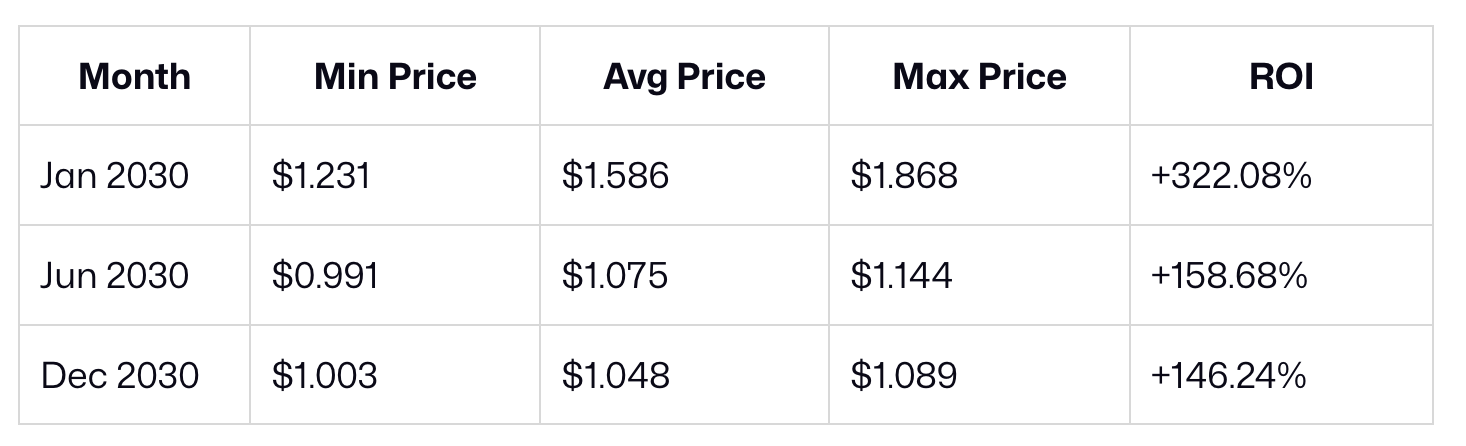This screenshot has height=446, width=1466.
Task: Select the $1.075 average price cell
Action: [x=614, y=275]
